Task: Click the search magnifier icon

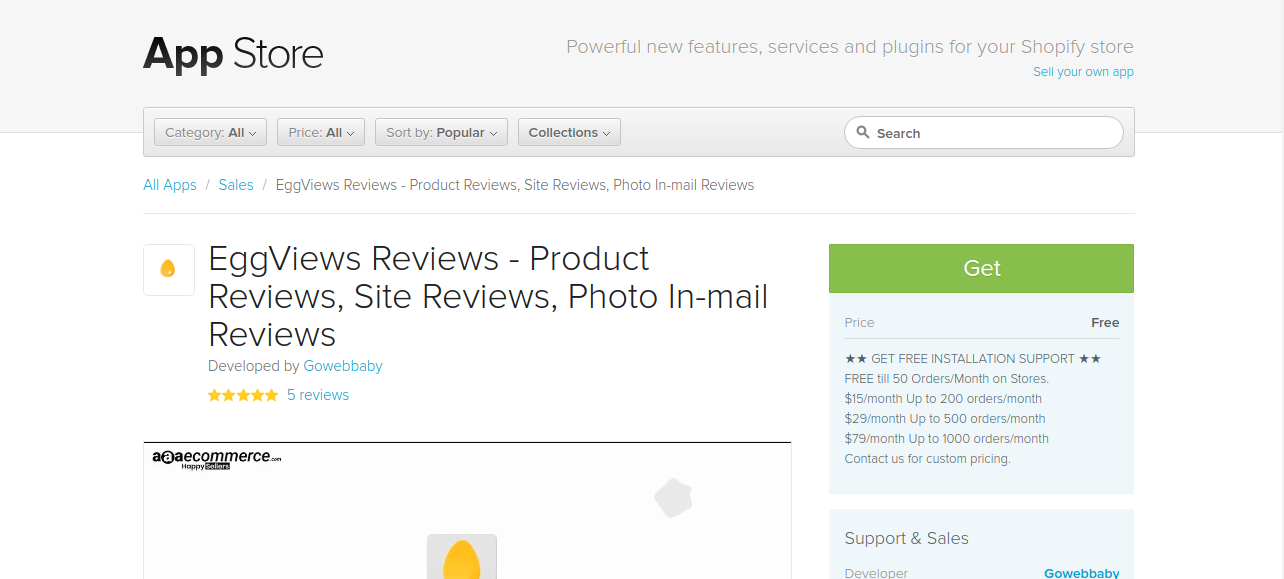Action: click(x=862, y=132)
